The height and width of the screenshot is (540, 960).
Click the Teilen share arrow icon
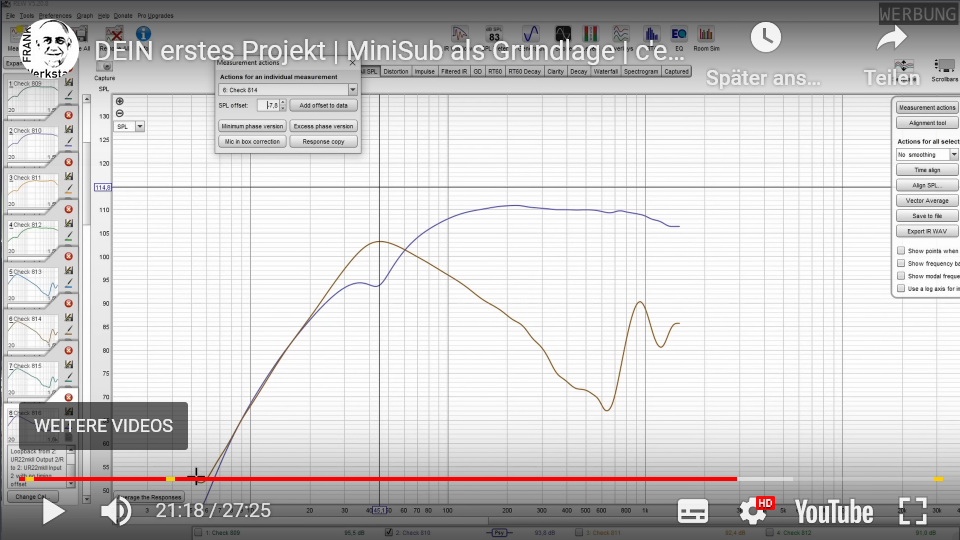pyautogui.click(x=891, y=38)
